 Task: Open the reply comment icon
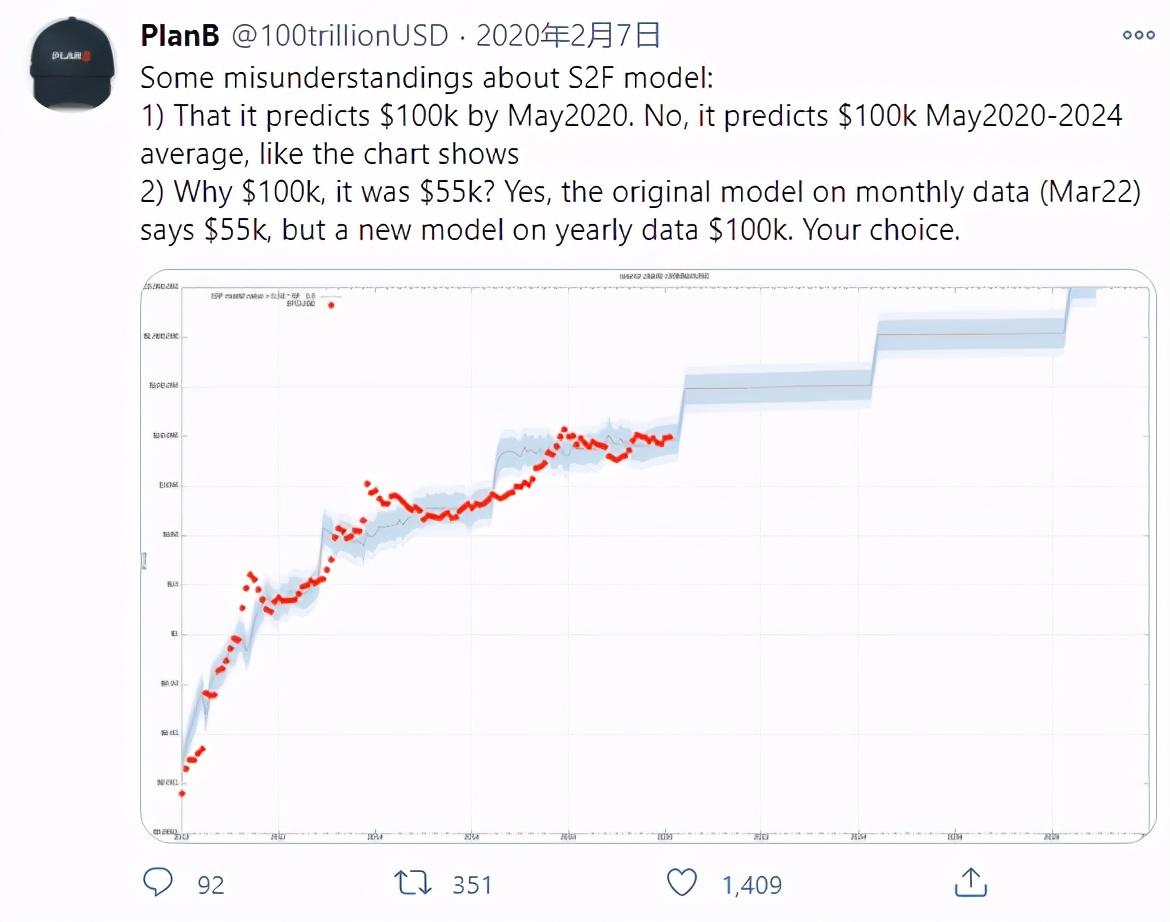[157, 882]
